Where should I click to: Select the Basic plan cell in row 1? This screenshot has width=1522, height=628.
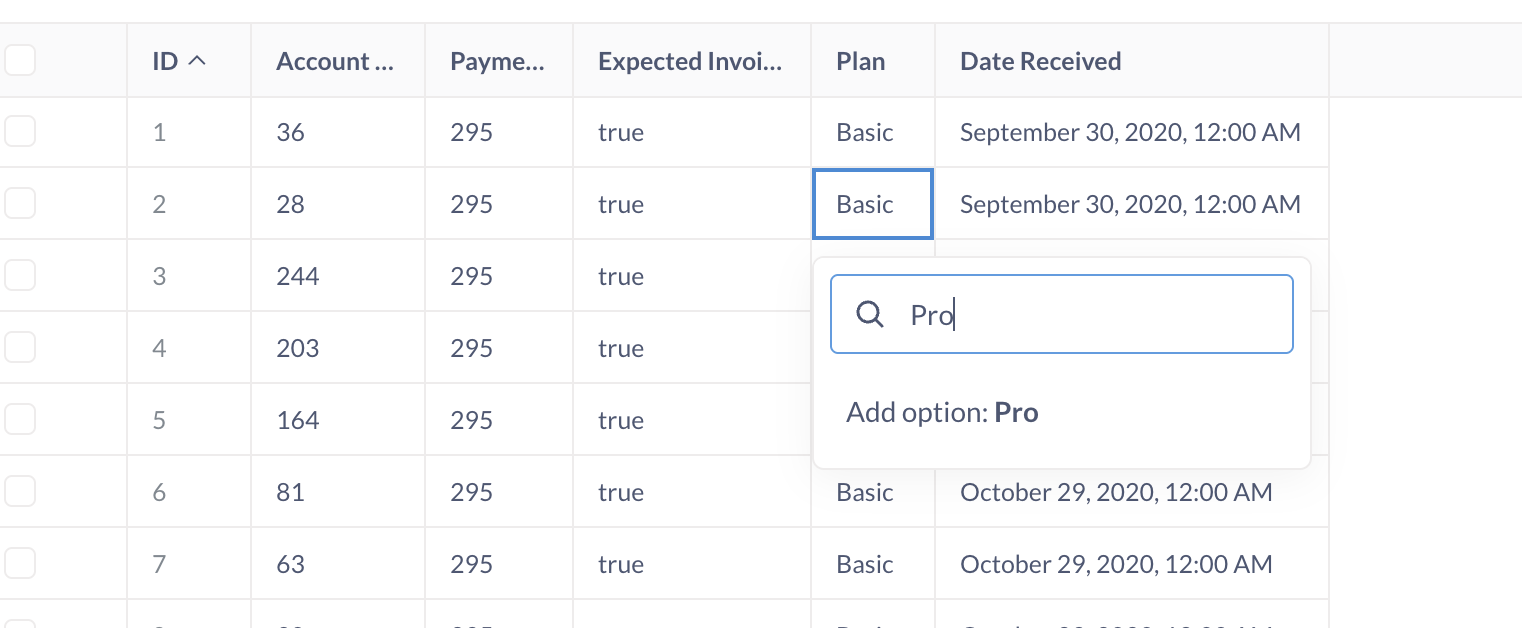tap(864, 131)
